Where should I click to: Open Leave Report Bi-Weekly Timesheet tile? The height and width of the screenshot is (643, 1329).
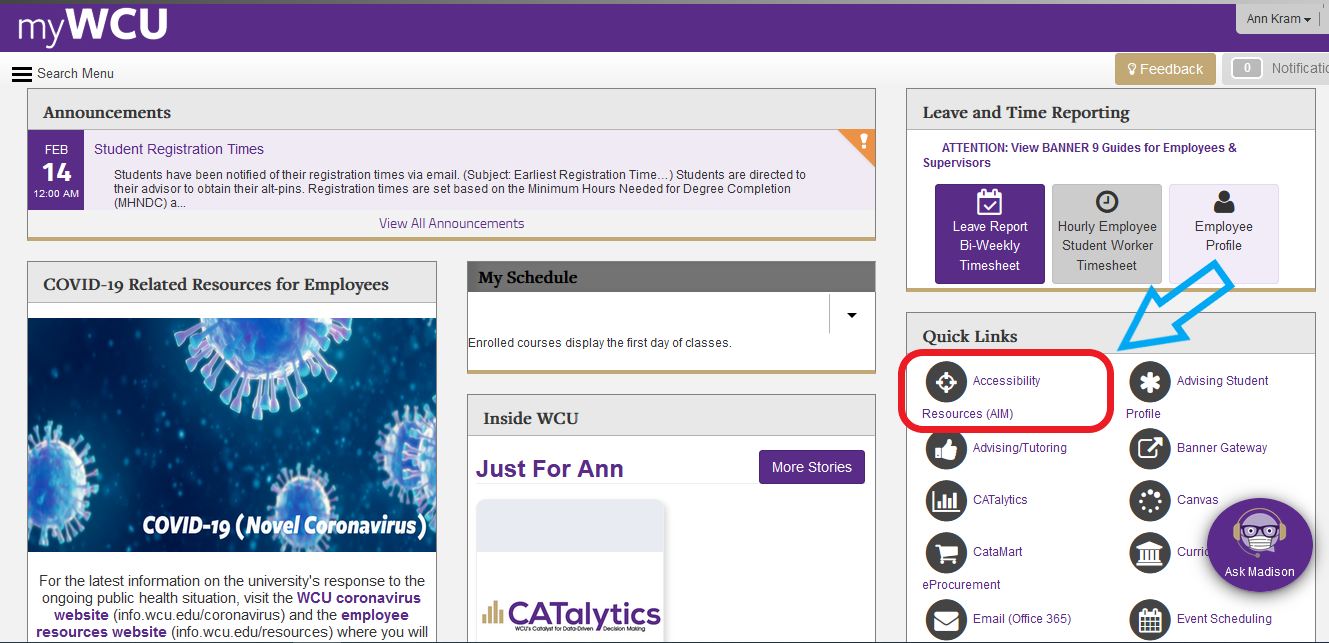click(990, 234)
